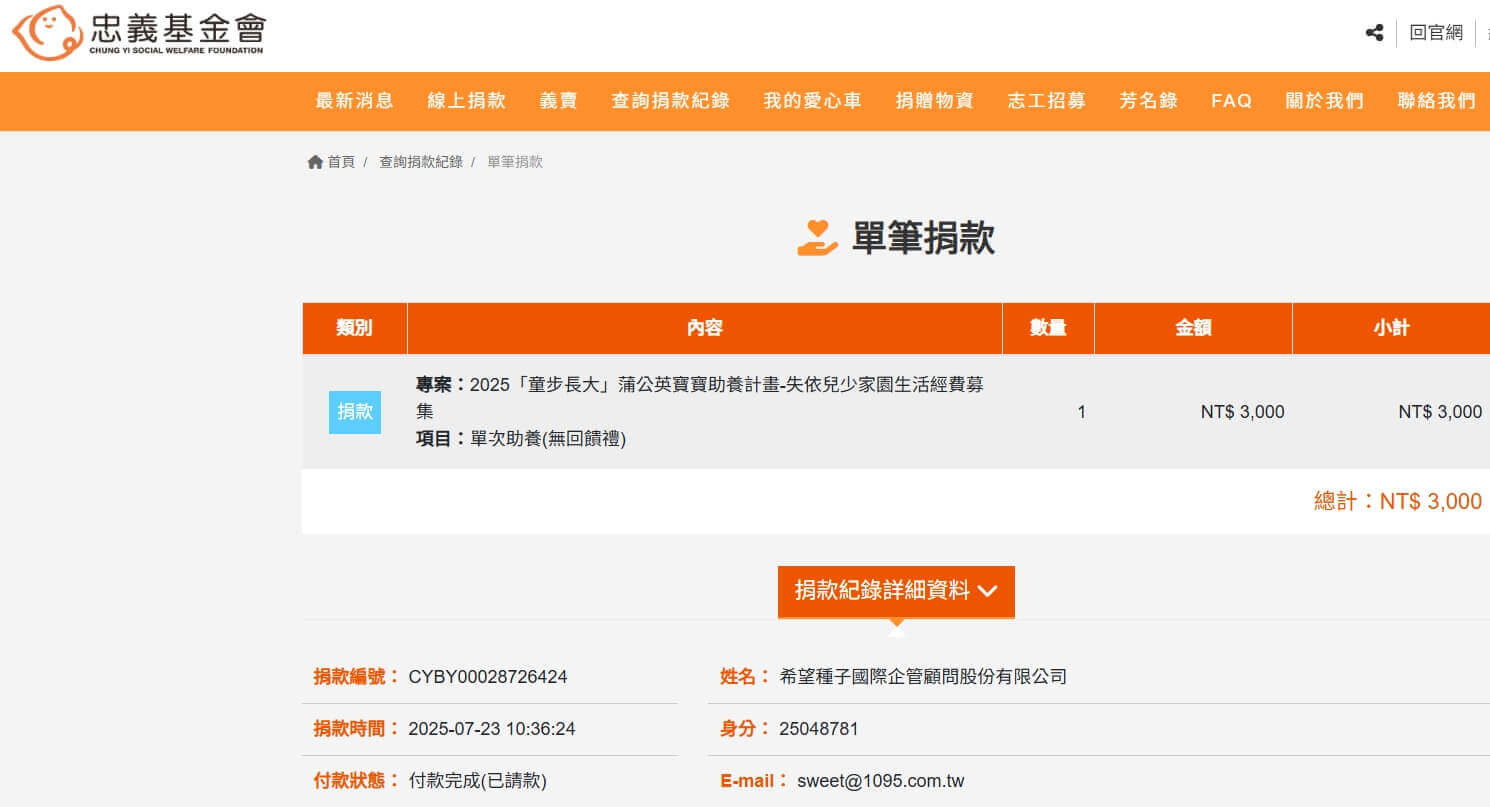Click 回官網 link in header
The image size is (1490, 807).
click(1436, 33)
